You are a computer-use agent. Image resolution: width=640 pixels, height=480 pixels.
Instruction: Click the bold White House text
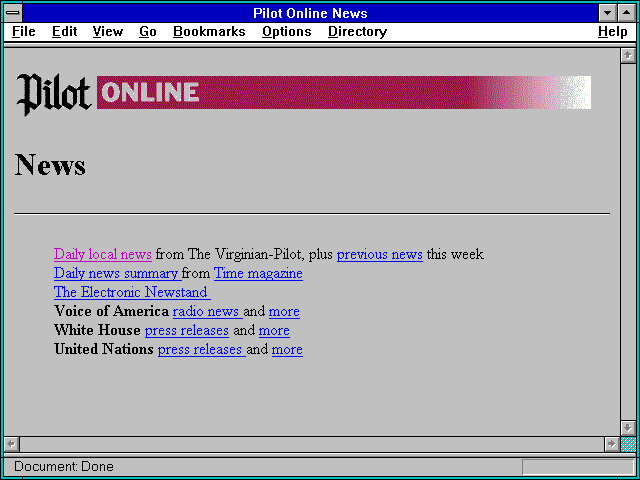click(x=97, y=330)
